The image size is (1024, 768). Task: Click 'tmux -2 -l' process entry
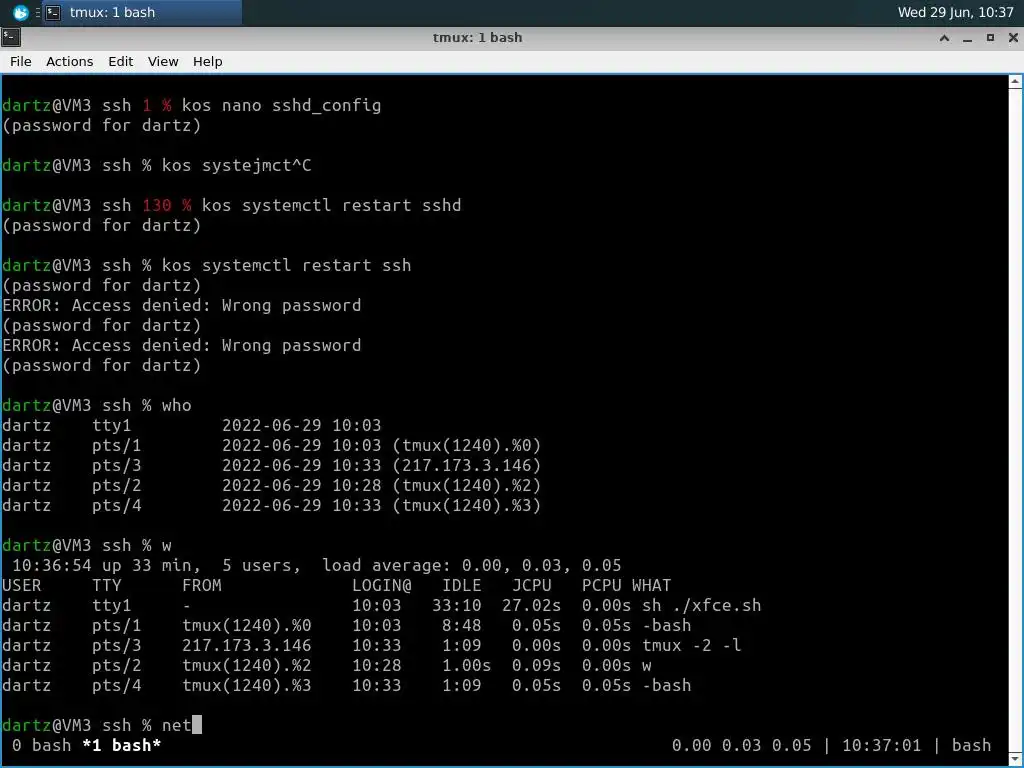click(692, 645)
